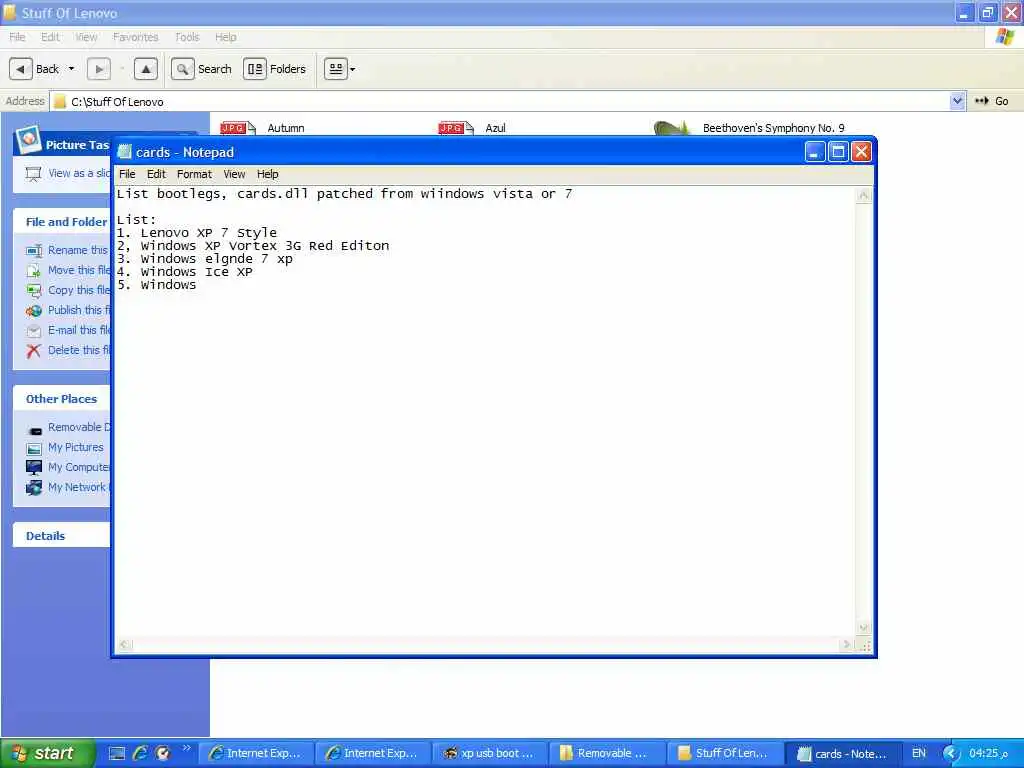Screen dimensions: 1024x768
Task: Click the address field C:\Stuff Of Lenovo
Action: [500, 101]
